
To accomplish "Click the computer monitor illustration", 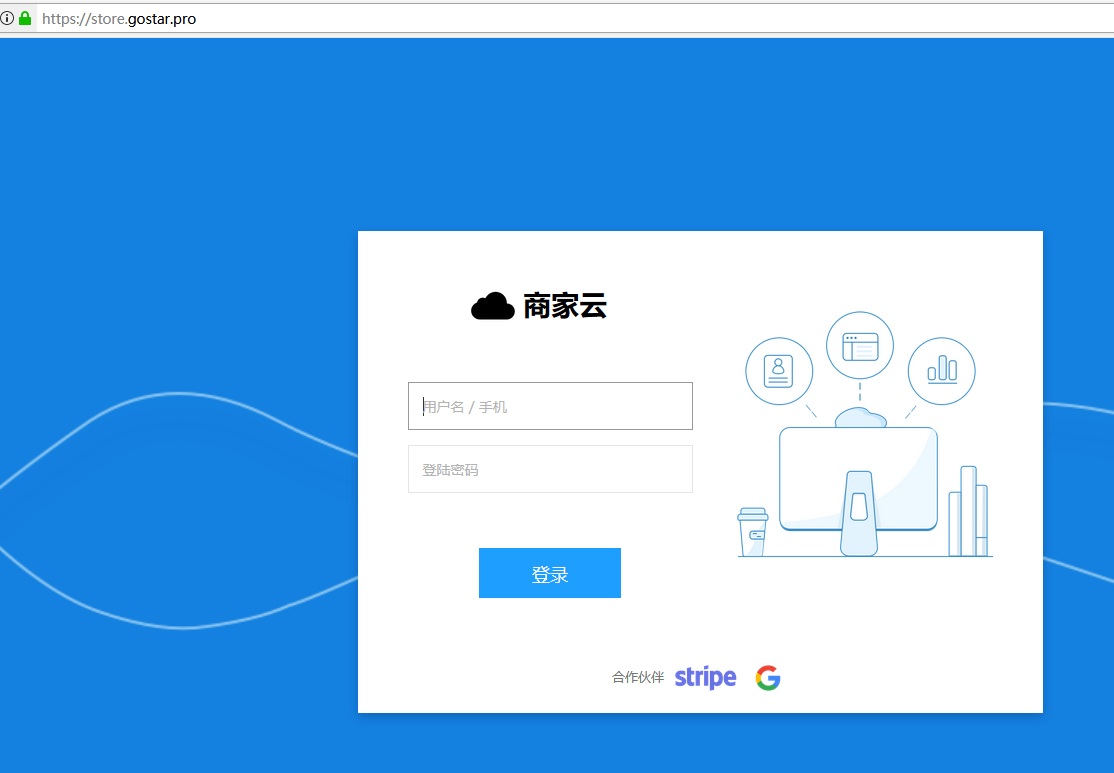I will (x=858, y=490).
